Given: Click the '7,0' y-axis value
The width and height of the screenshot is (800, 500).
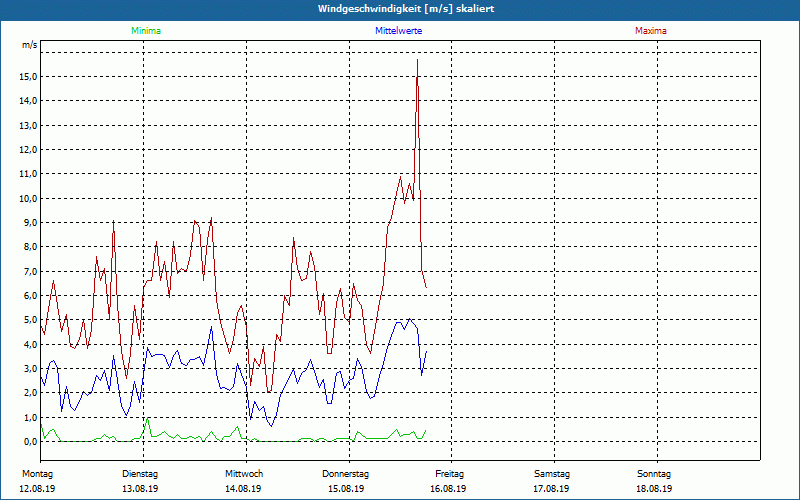Looking at the screenshot, I should (x=30, y=271).
